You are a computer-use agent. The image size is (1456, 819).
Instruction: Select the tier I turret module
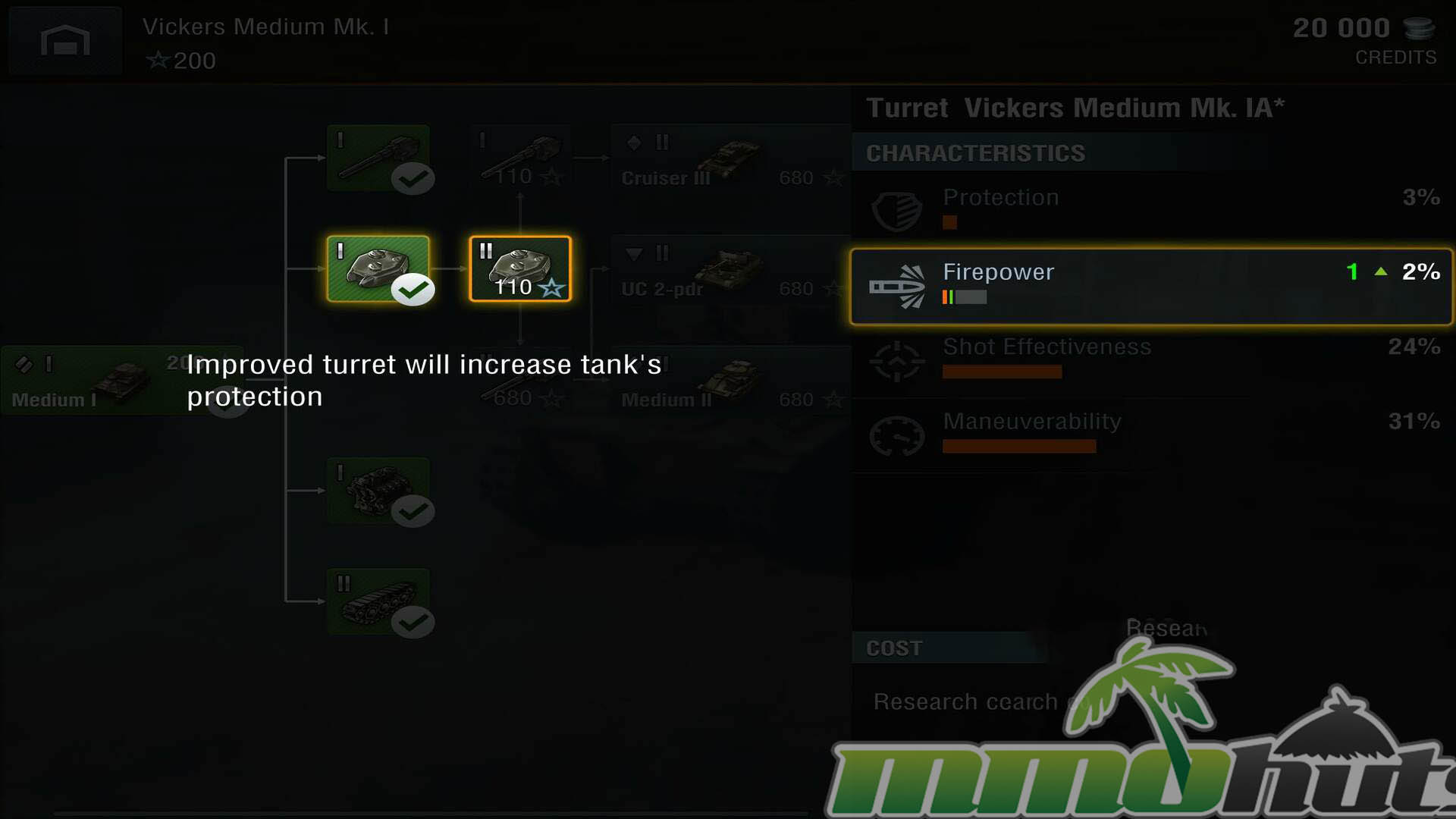(x=378, y=268)
